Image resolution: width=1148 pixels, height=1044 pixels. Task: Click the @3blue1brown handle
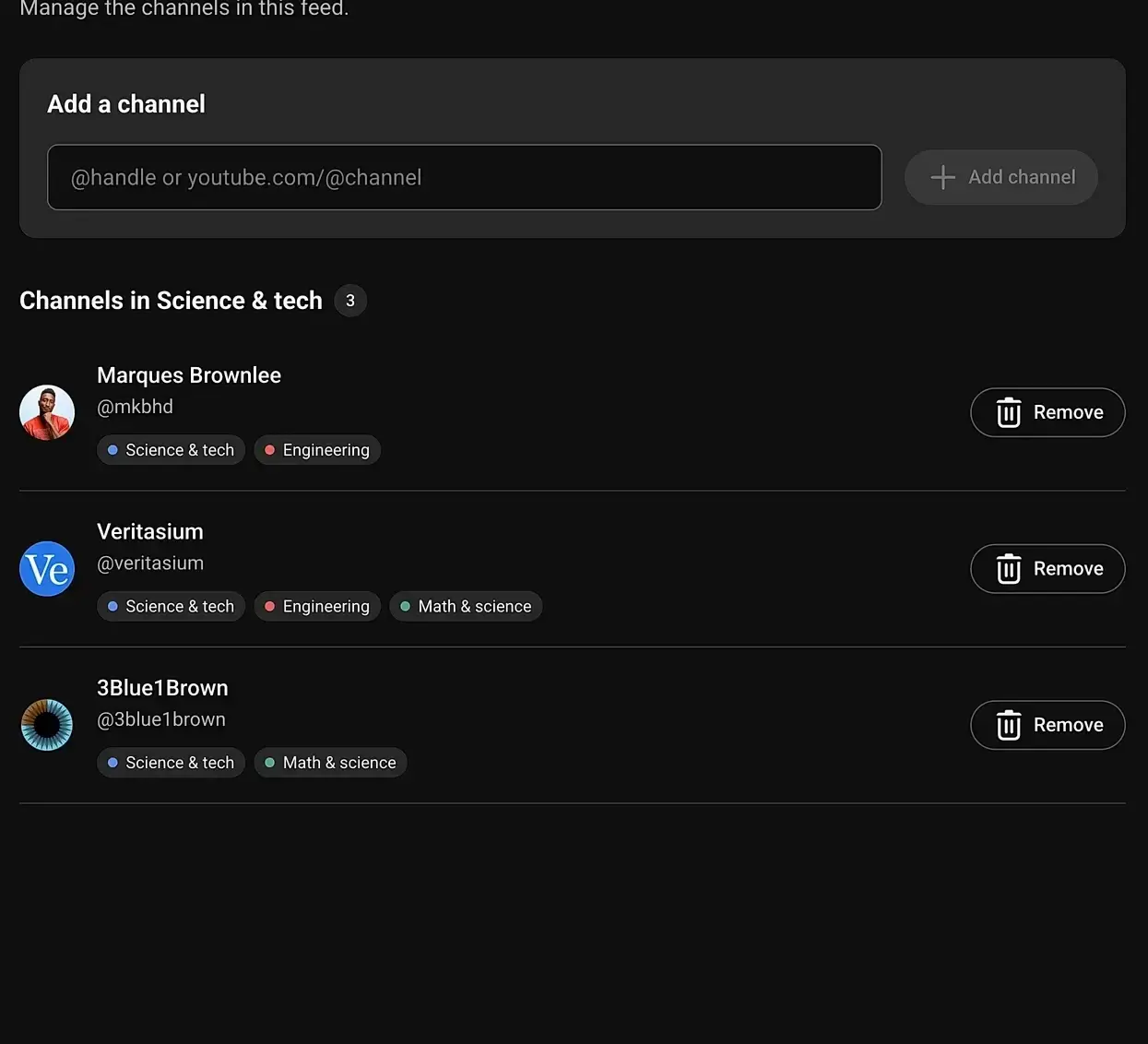[x=161, y=719]
